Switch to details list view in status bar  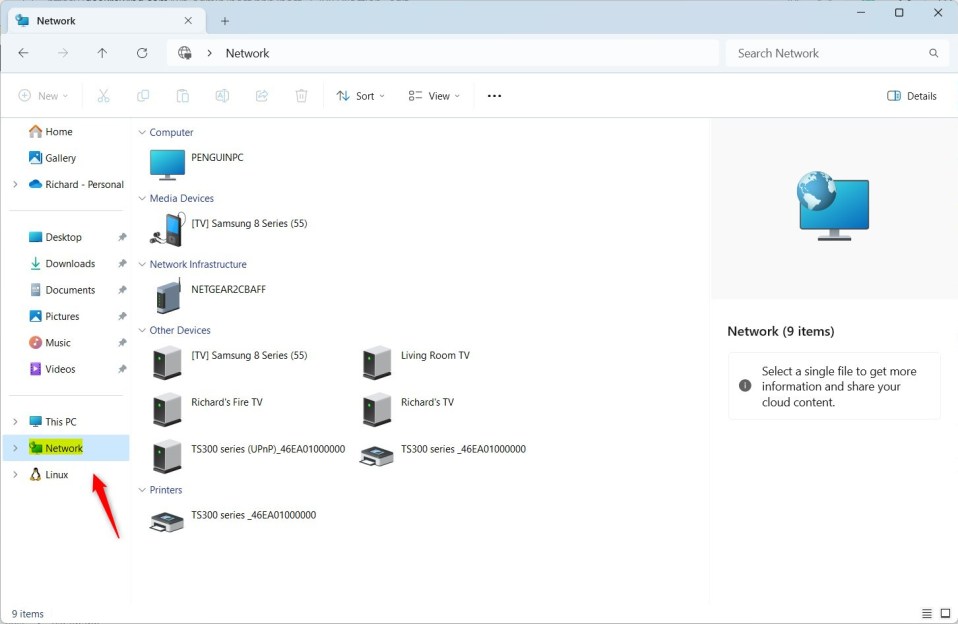tap(925, 614)
